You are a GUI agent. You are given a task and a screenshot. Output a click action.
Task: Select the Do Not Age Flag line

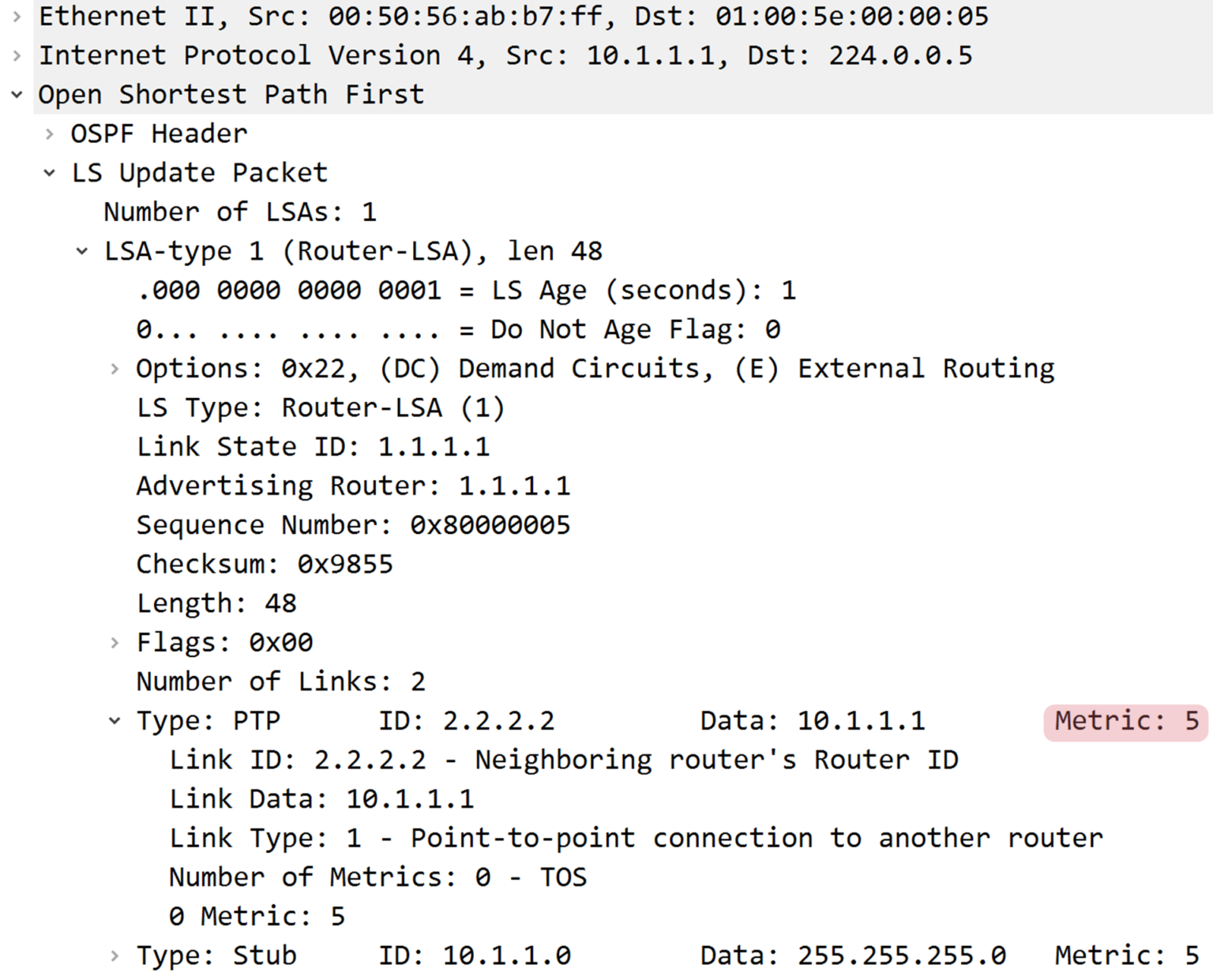click(458, 329)
